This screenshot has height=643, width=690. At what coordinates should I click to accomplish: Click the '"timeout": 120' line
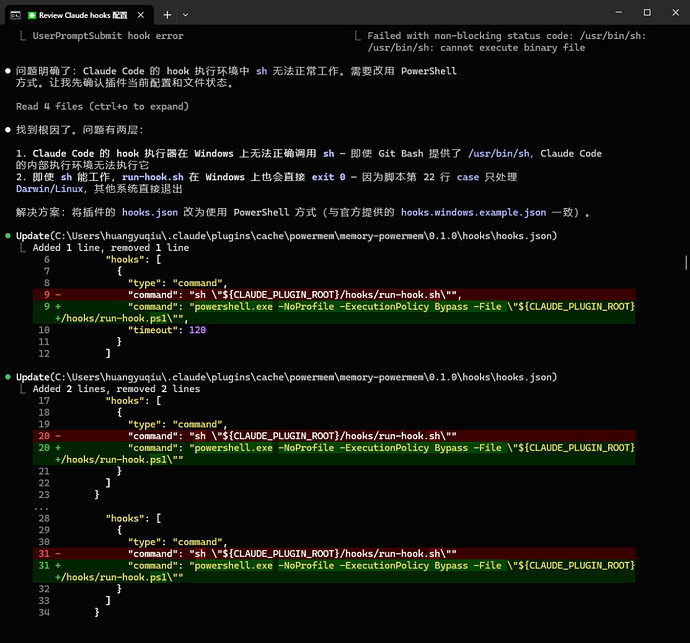click(x=167, y=330)
